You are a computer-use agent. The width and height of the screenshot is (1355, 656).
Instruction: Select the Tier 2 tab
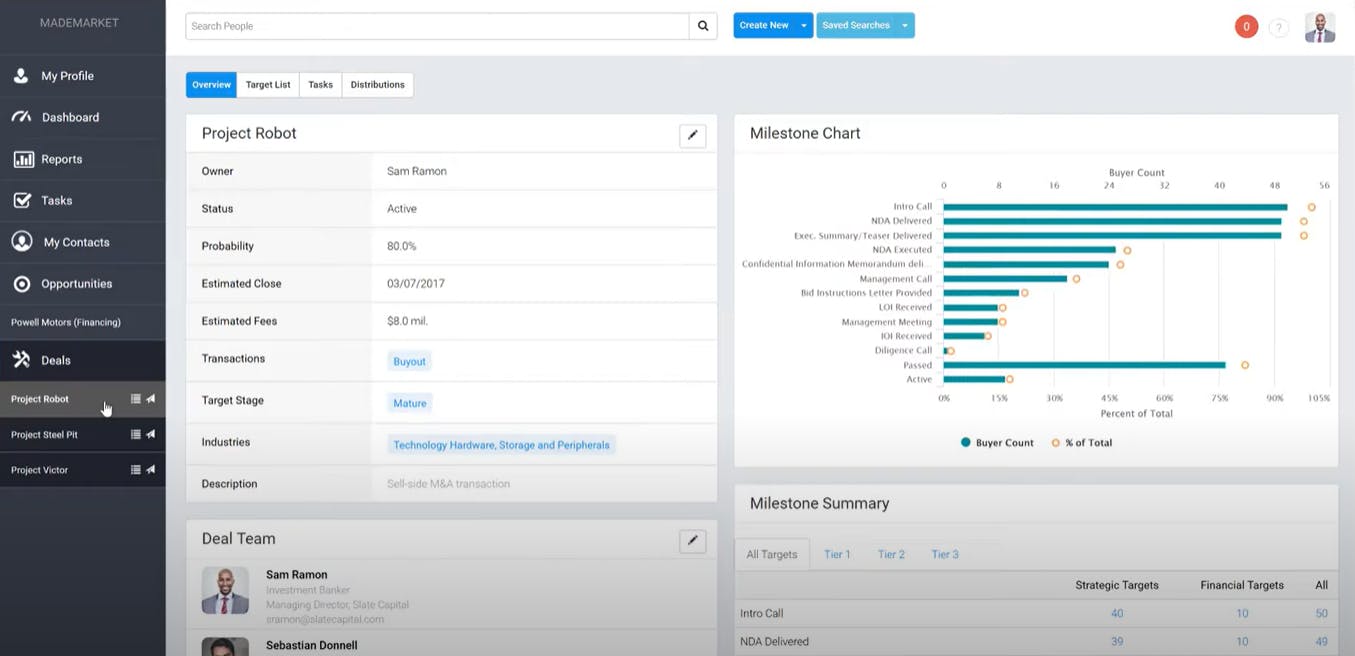(891, 554)
